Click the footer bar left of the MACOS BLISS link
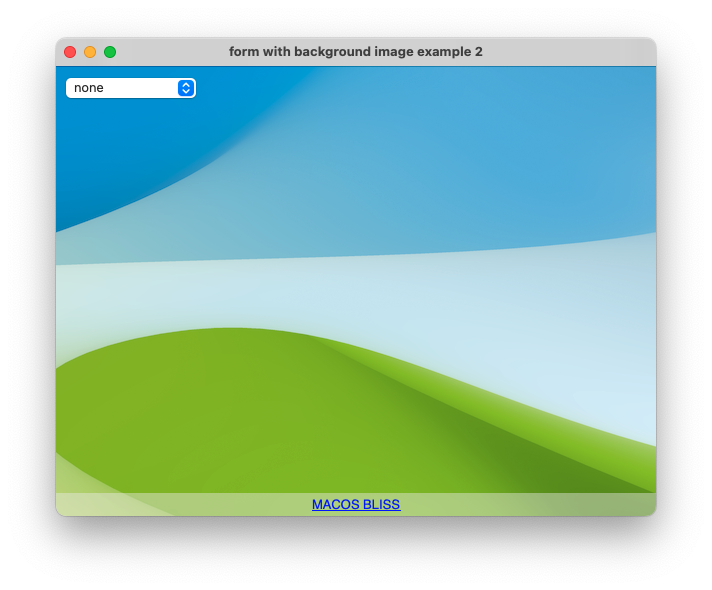Viewport: 712px width, 590px height. 180,505
